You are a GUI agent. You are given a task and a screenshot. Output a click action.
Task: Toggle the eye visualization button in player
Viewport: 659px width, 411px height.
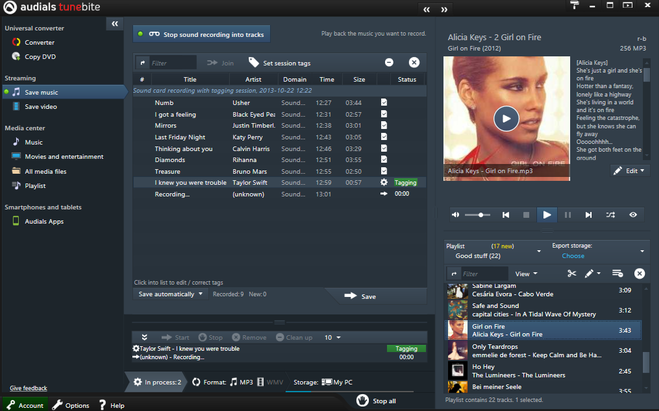pos(632,214)
